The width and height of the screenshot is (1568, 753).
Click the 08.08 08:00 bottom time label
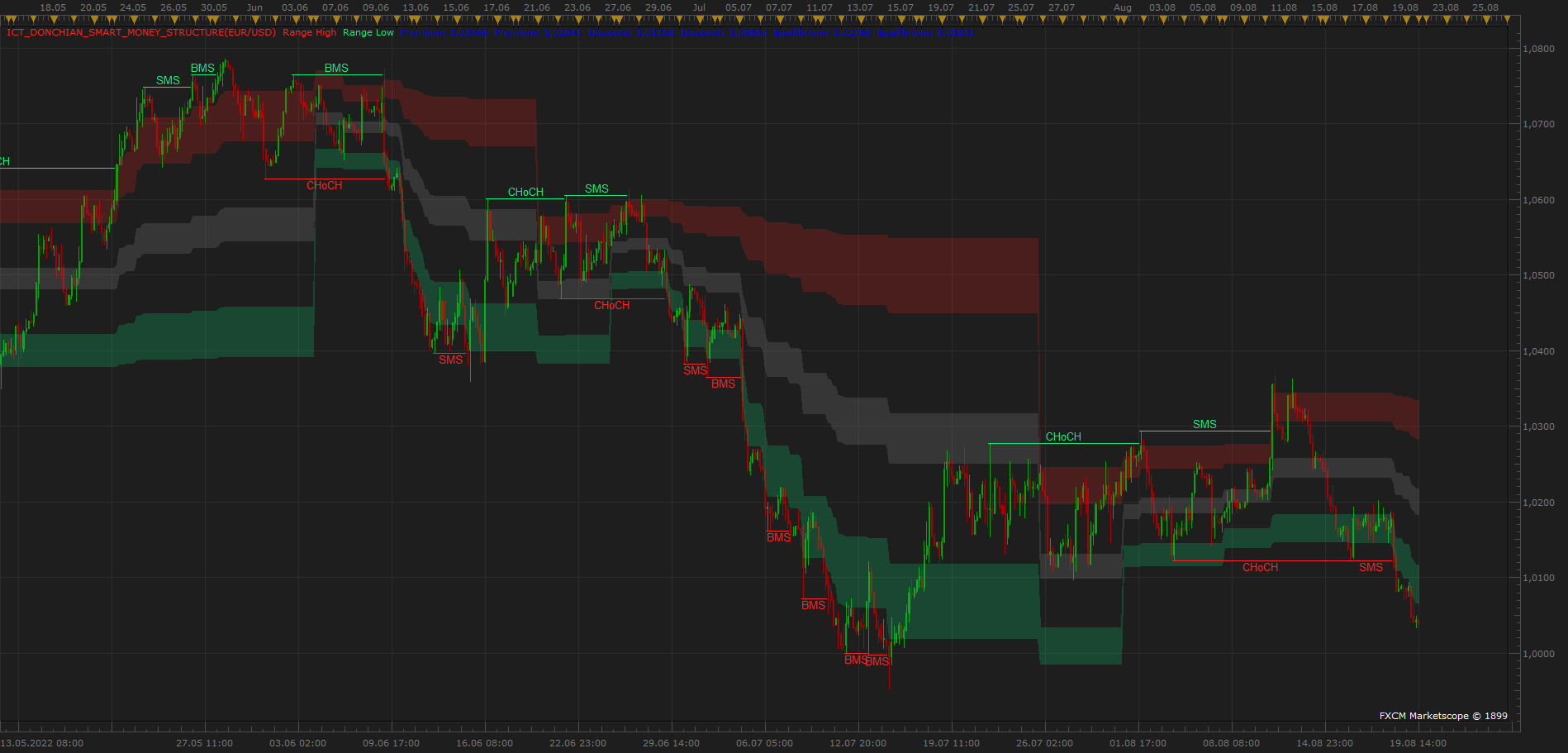pyautogui.click(x=1231, y=743)
